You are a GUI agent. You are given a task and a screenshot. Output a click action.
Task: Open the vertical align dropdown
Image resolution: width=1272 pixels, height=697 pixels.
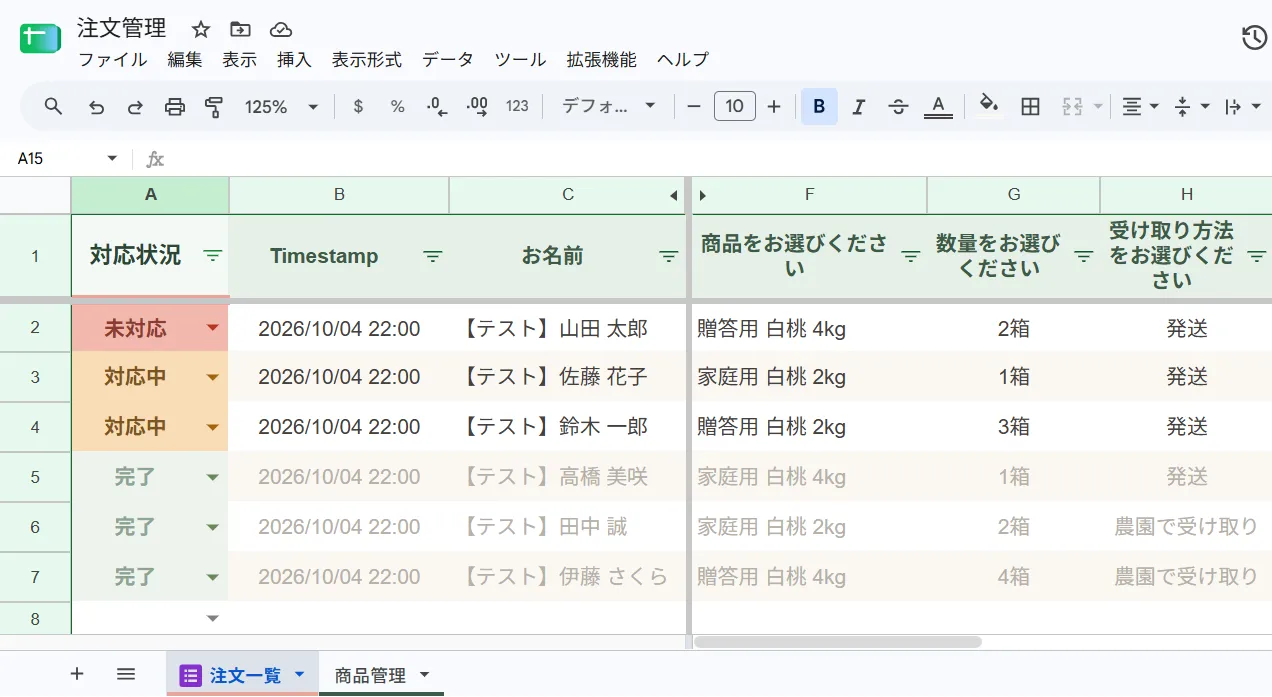pos(1191,107)
